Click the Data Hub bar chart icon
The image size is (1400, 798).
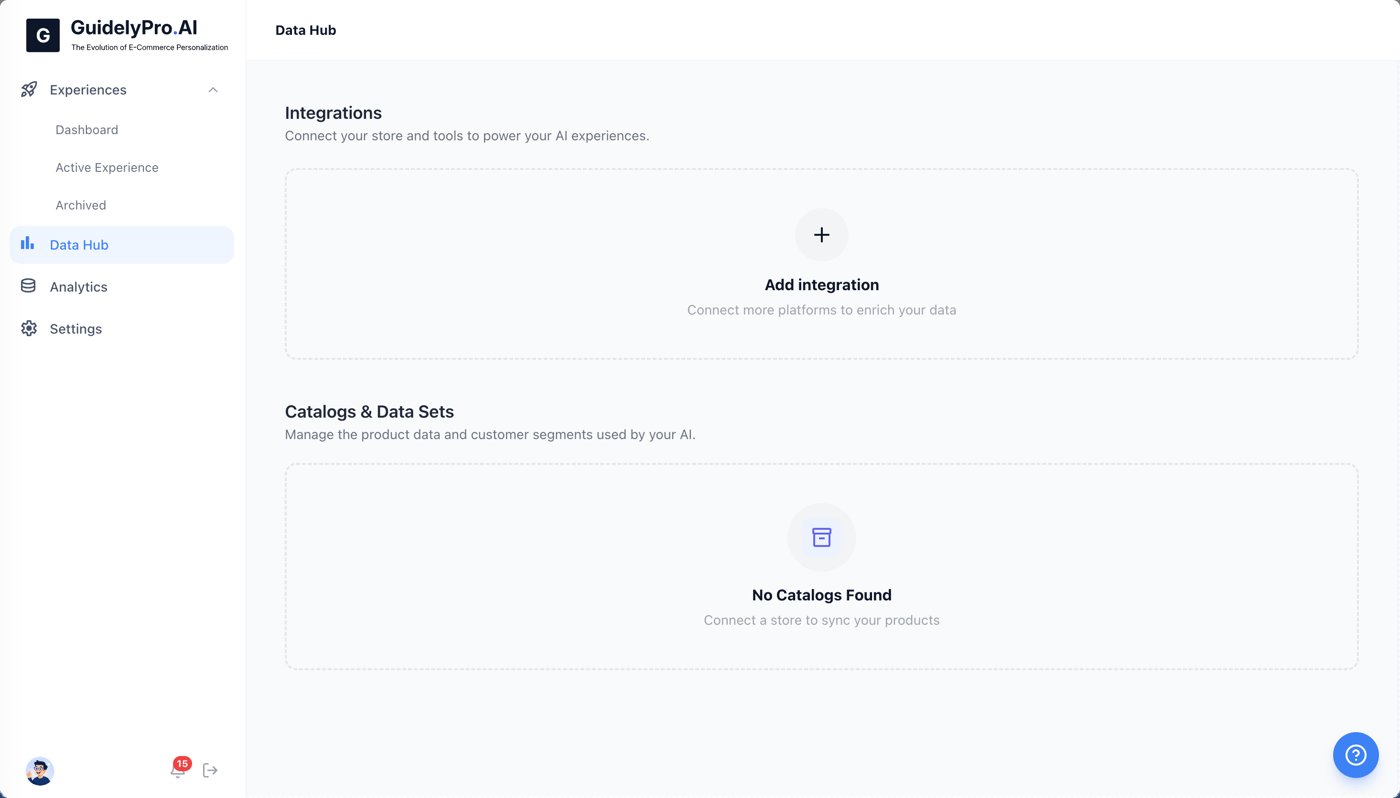point(28,244)
